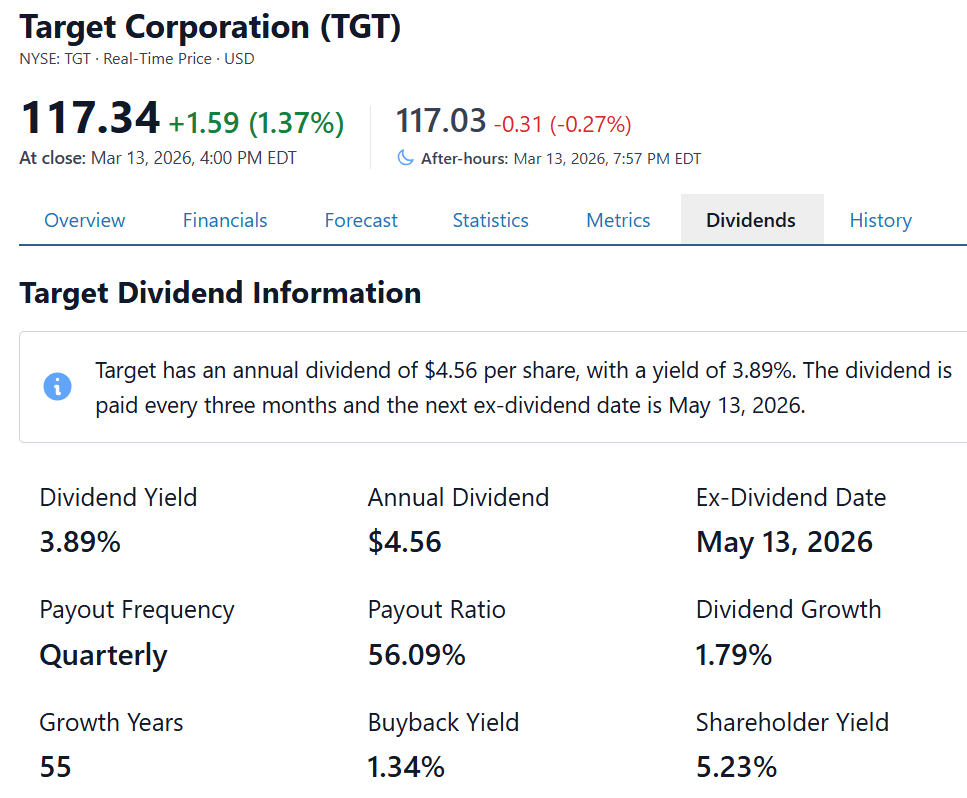Click the 117.34 closing price

[x=90, y=119]
